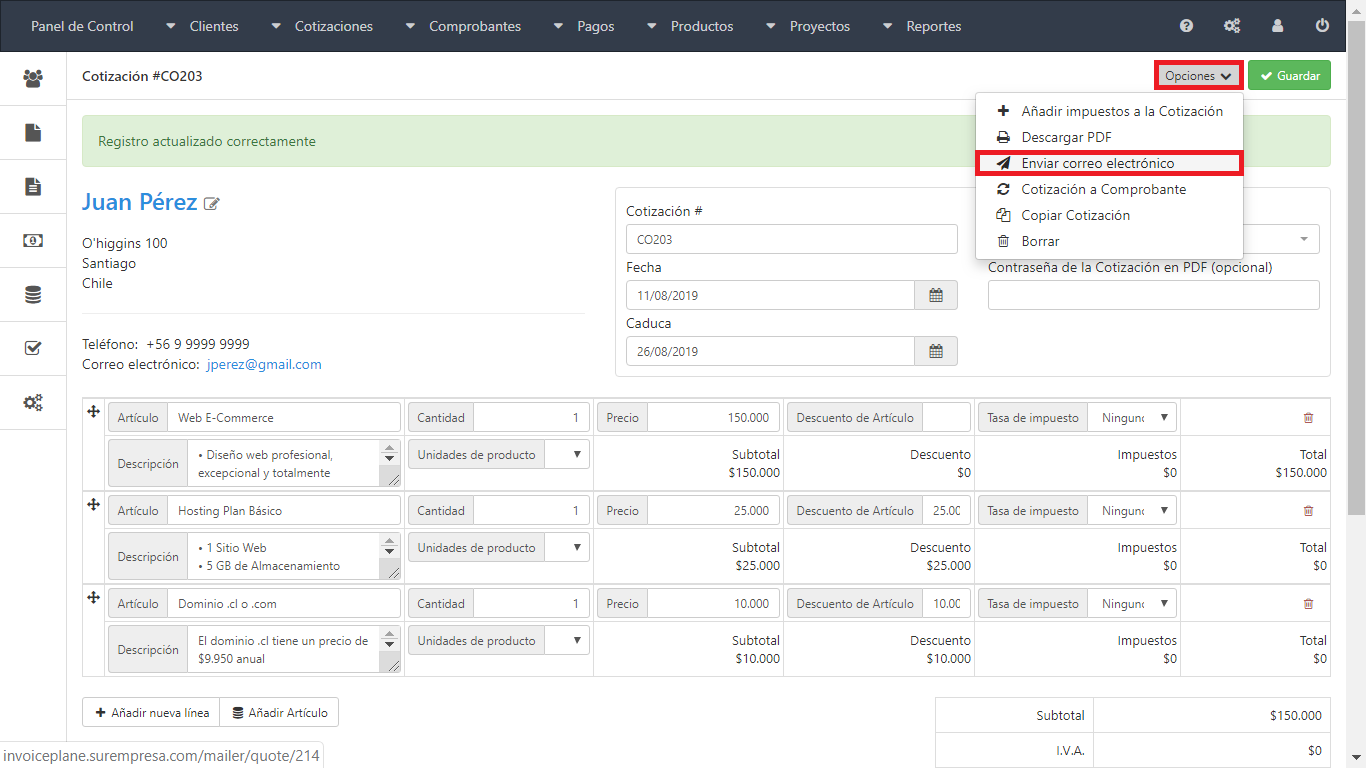Click the clients icon in left sidebar
Screen dimensions: 1366x768
tap(33, 78)
